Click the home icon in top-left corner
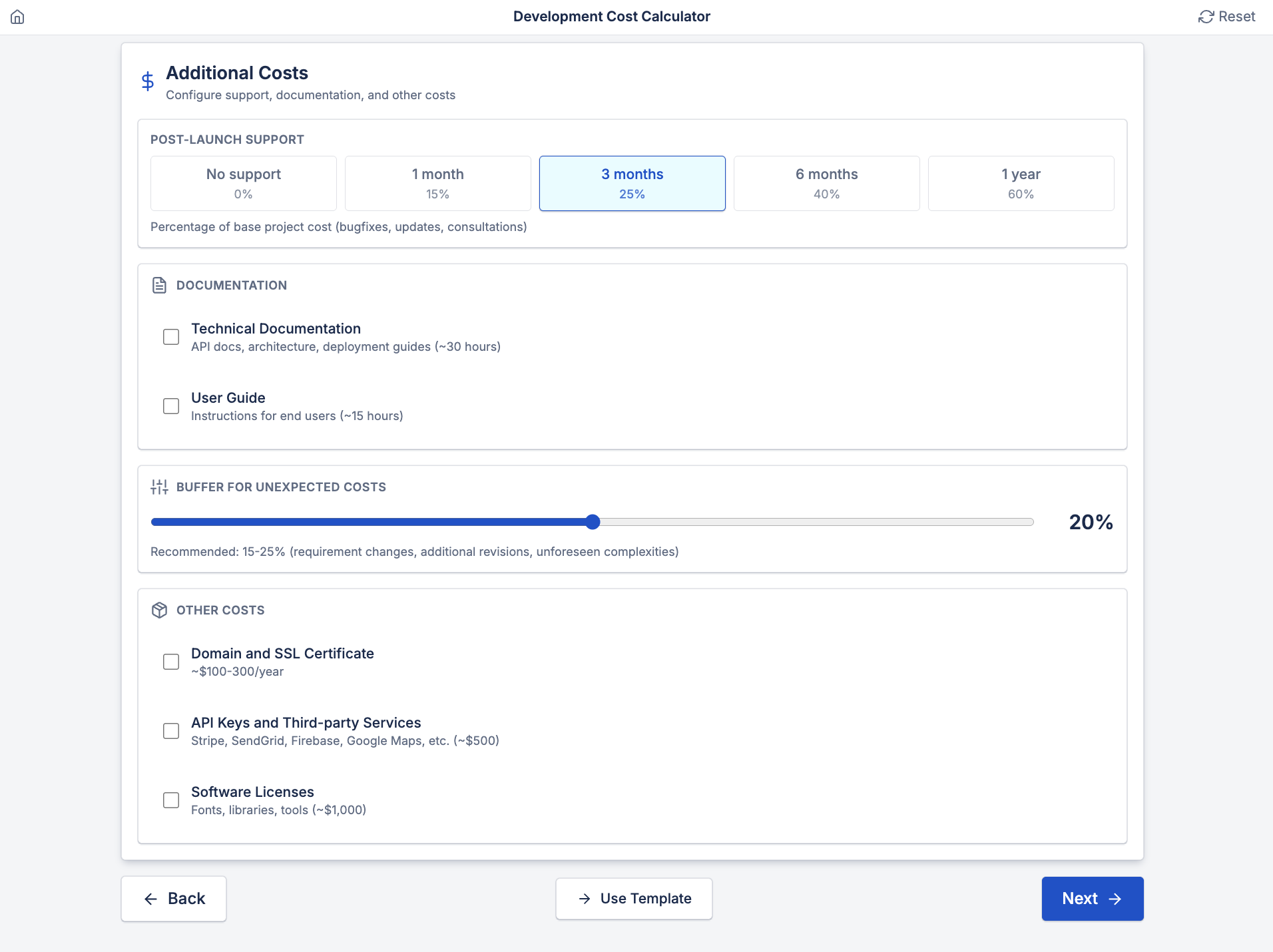 [x=17, y=17]
